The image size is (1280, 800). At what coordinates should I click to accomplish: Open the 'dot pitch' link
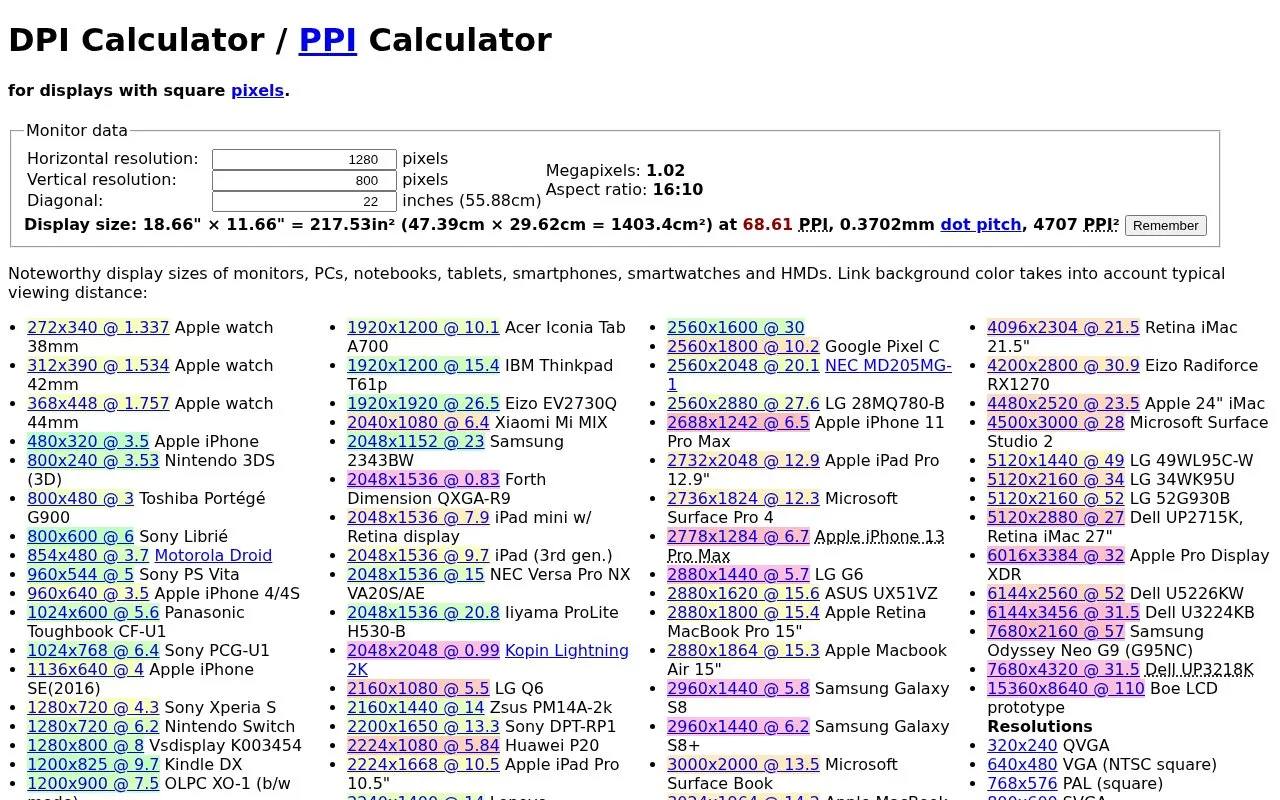pos(980,224)
